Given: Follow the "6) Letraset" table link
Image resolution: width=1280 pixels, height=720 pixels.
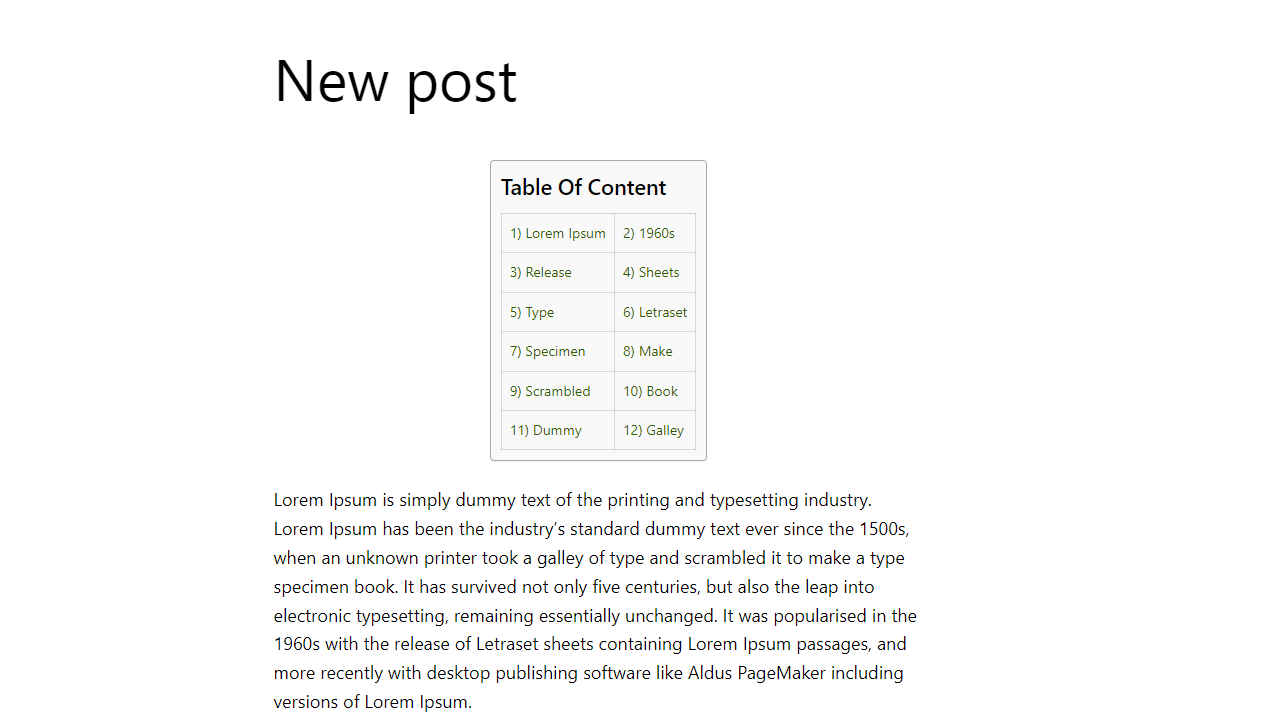Looking at the screenshot, I should pos(654,312).
